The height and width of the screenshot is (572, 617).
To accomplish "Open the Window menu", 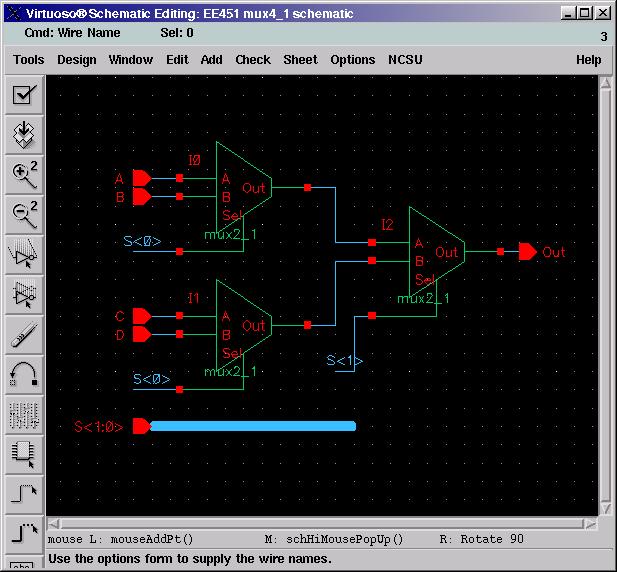I will click(x=131, y=60).
